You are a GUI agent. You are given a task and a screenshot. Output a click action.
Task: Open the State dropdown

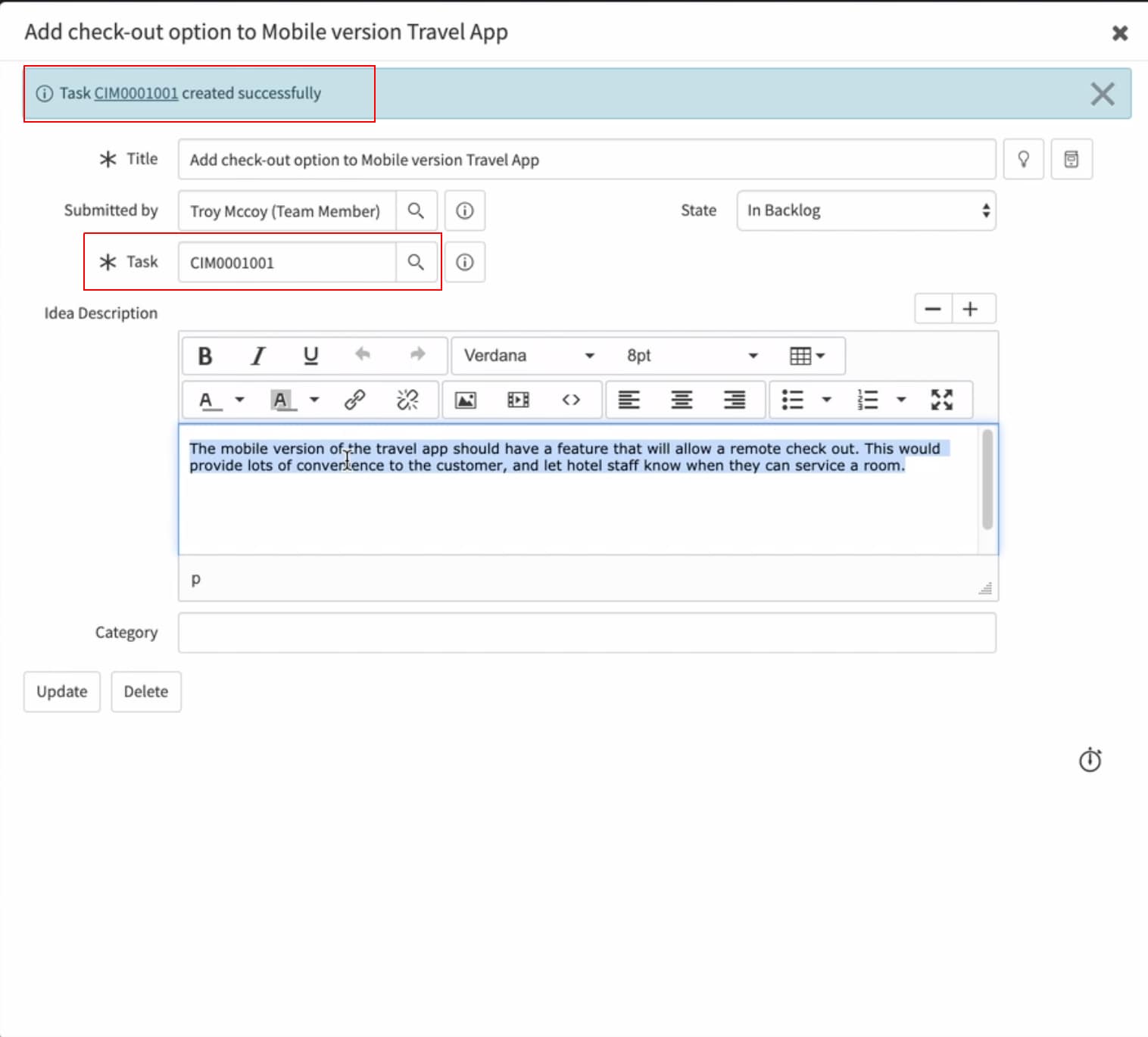tap(866, 210)
